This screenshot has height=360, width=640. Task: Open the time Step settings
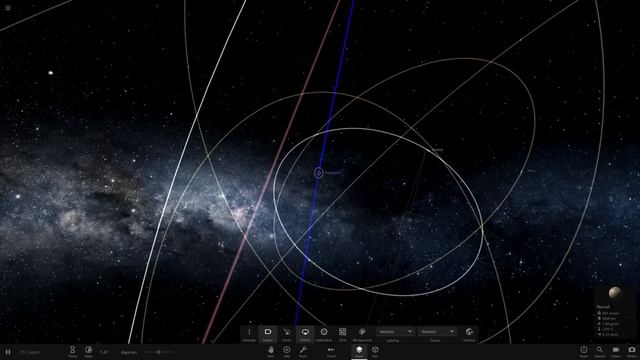[x=88, y=351]
